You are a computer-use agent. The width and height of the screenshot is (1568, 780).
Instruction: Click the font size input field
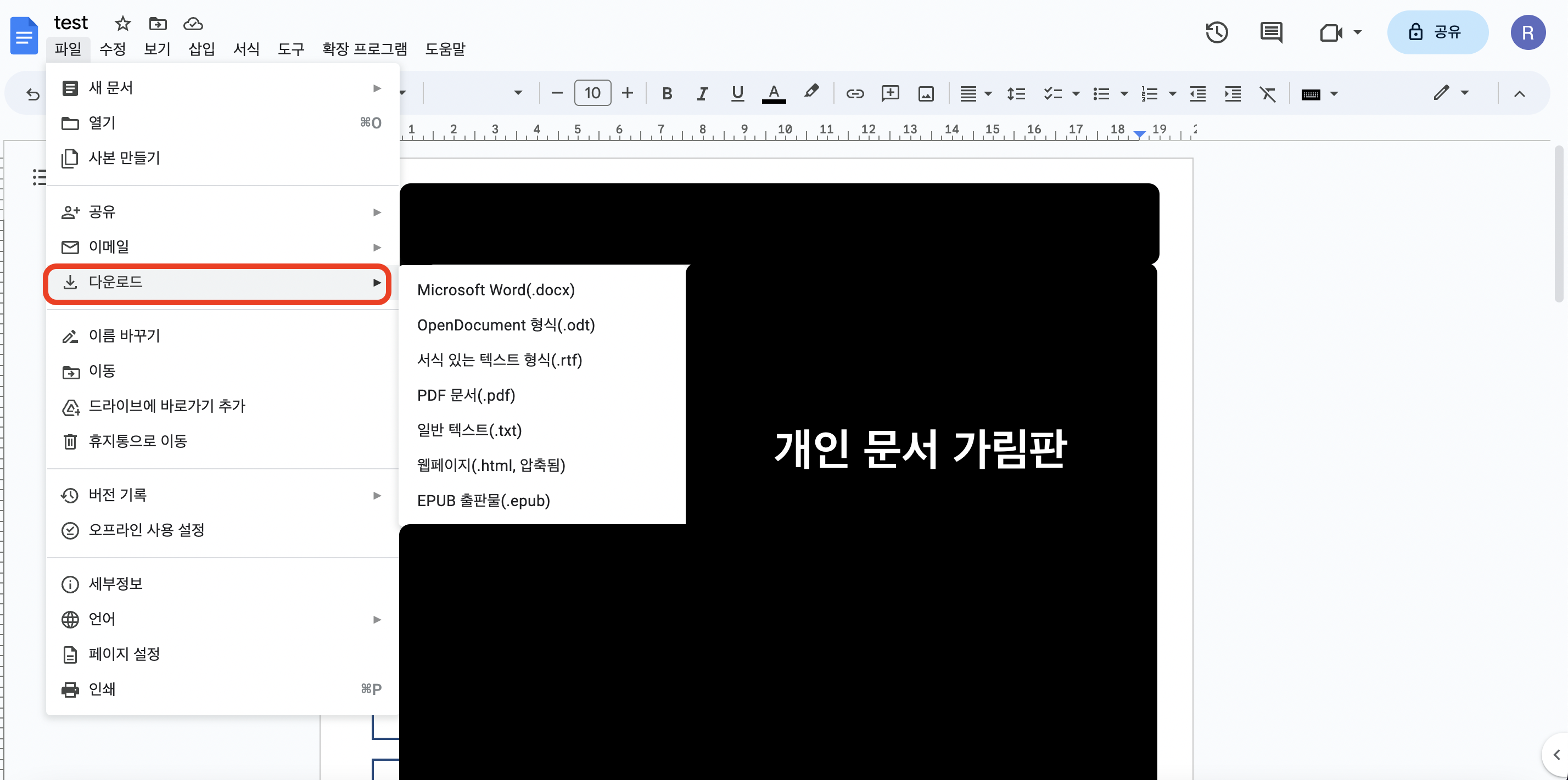[592, 93]
